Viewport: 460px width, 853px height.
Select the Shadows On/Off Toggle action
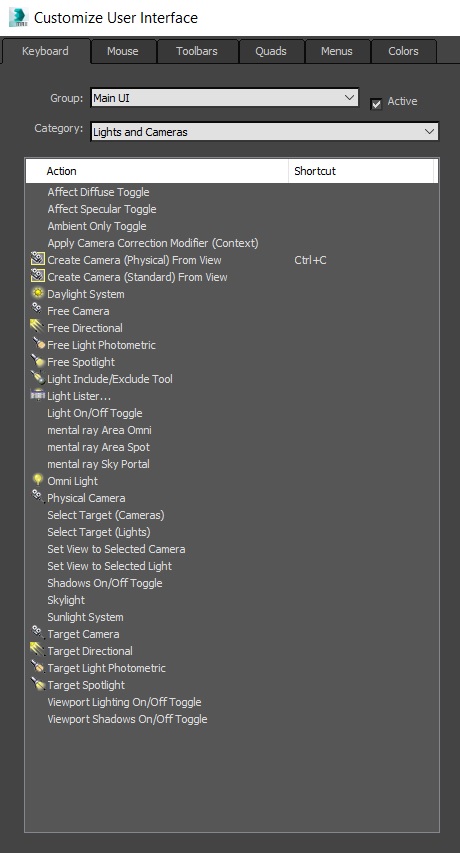pos(105,583)
